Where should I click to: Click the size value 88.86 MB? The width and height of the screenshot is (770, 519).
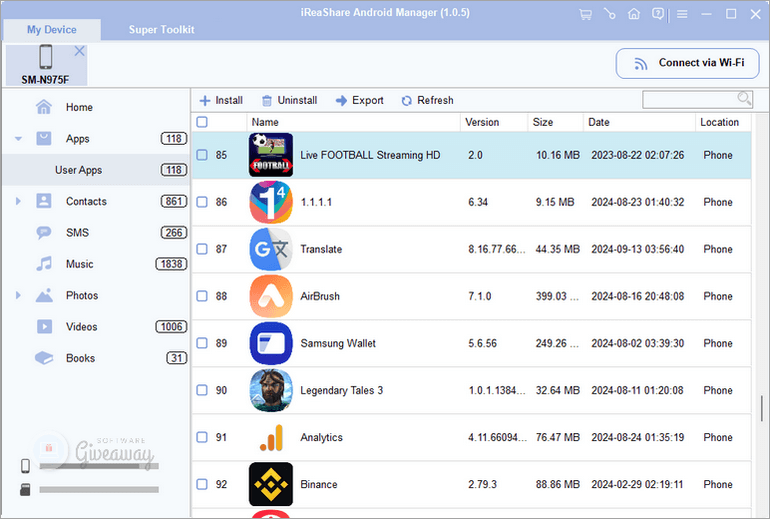557,484
